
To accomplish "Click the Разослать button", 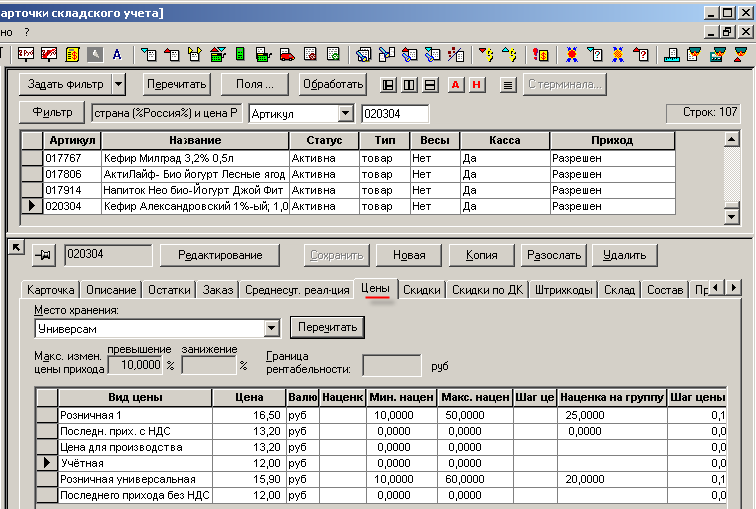I will [554, 255].
